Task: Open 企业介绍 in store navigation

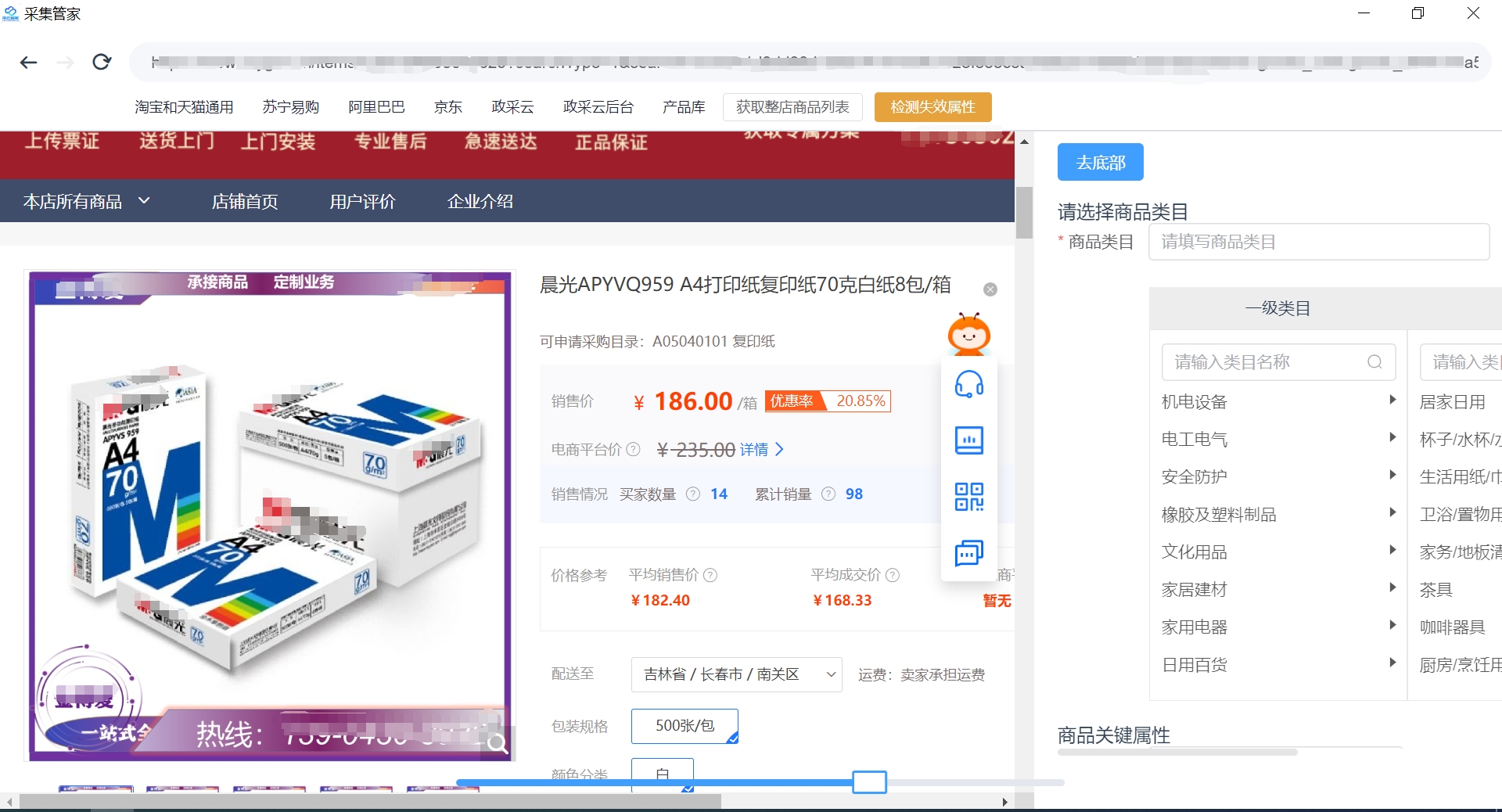Action: [x=480, y=201]
